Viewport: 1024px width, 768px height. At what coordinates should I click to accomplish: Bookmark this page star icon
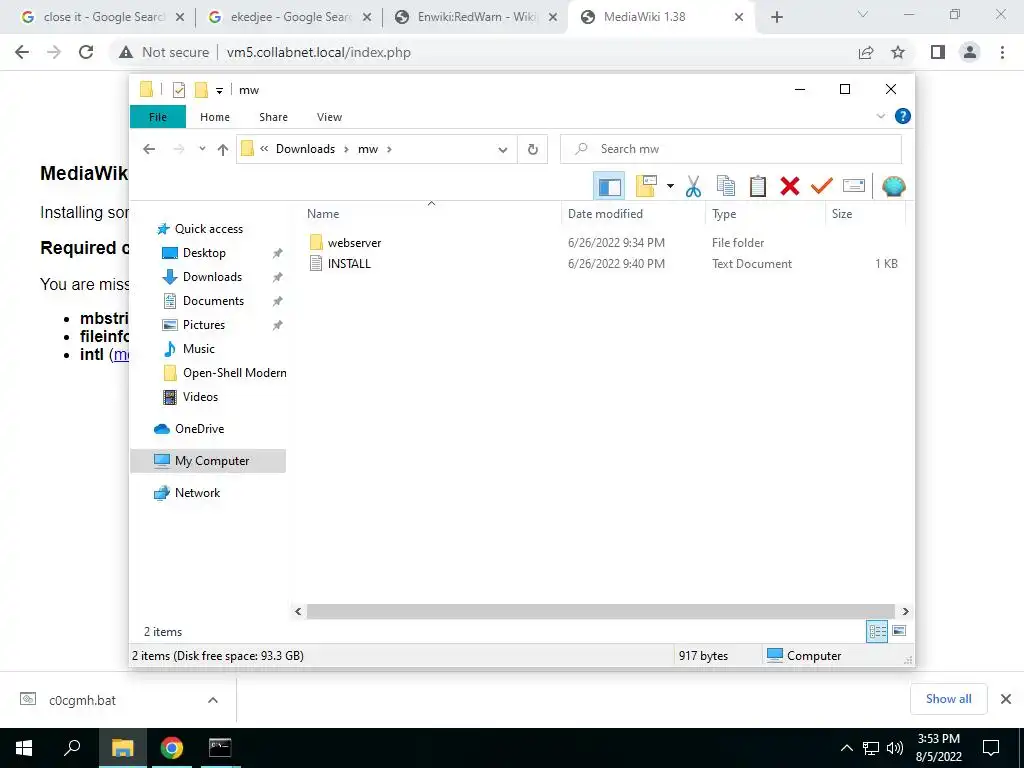(898, 52)
